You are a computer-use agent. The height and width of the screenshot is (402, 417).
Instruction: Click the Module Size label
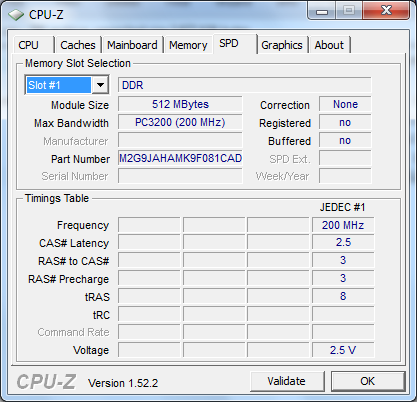point(80,105)
